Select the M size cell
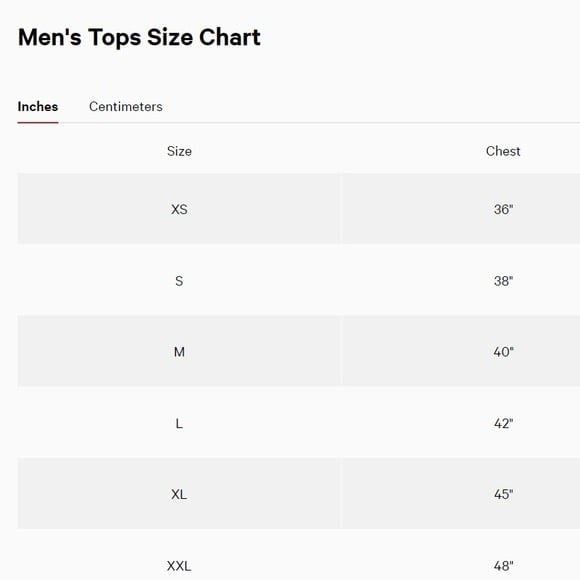This screenshot has width=580, height=580. 179,351
